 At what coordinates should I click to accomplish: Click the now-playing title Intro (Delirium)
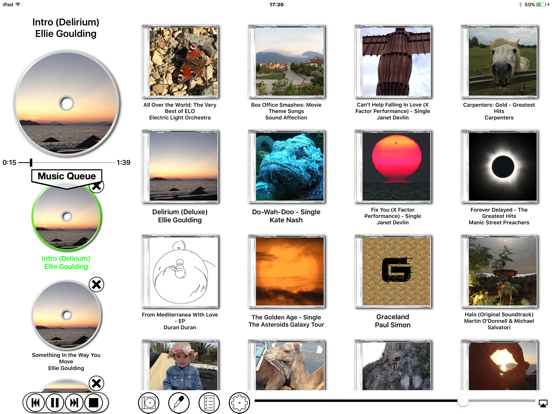point(66,22)
